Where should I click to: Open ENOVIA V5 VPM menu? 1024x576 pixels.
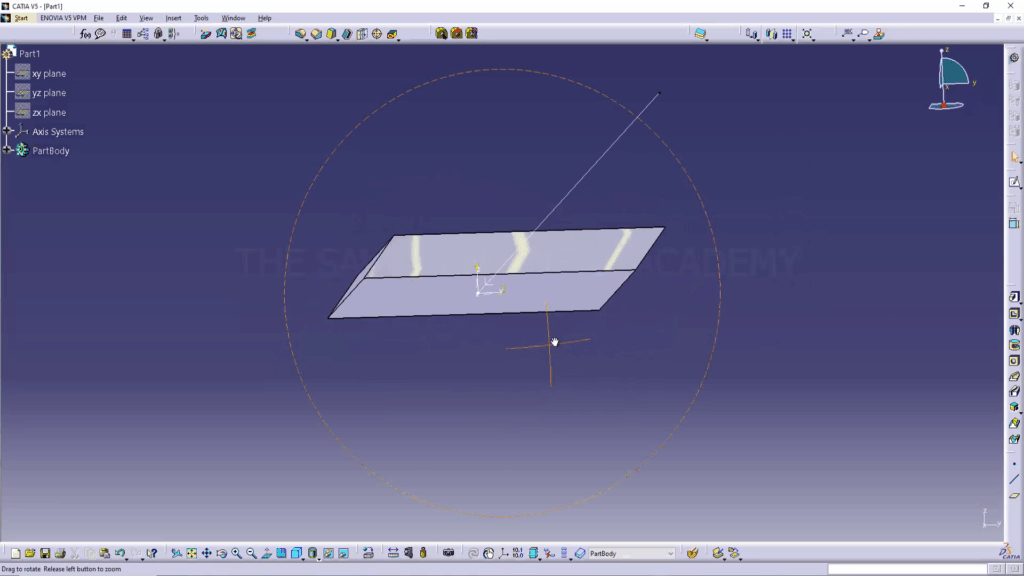[62, 18]
